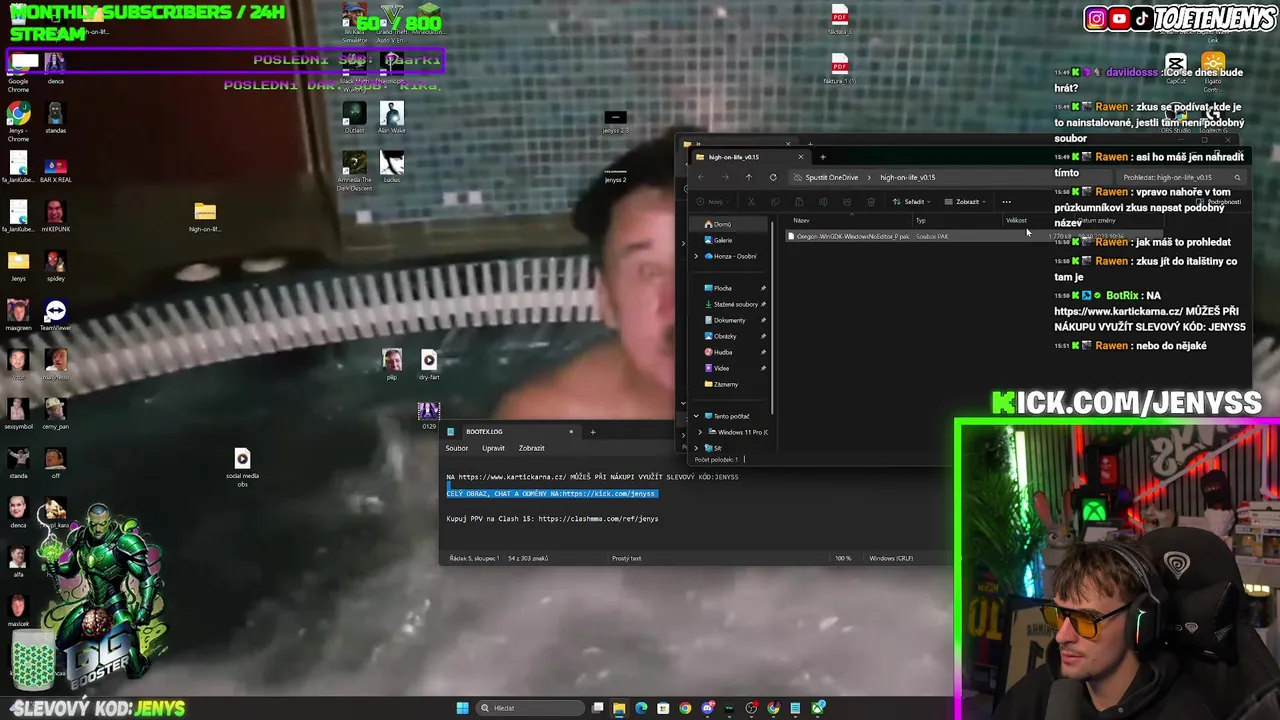Sort by Název column header
This screenshot has height=720, width=1280.
pyautogui.click(x=801, y=220)
